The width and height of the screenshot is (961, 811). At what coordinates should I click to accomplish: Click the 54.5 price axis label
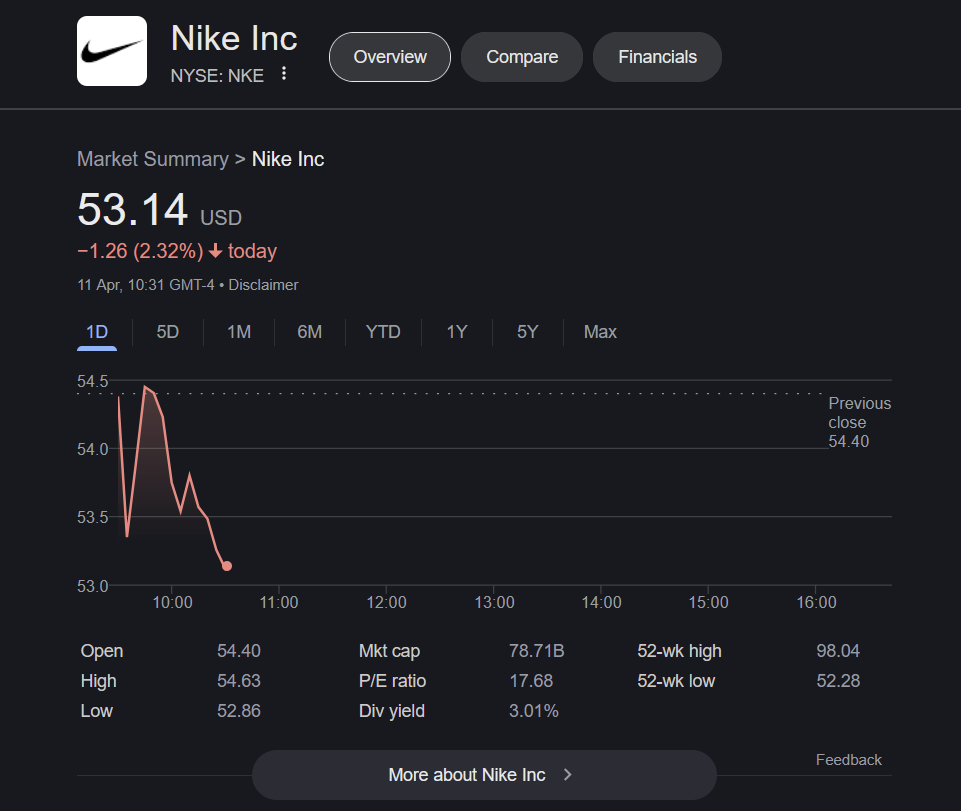pos(93,381)
